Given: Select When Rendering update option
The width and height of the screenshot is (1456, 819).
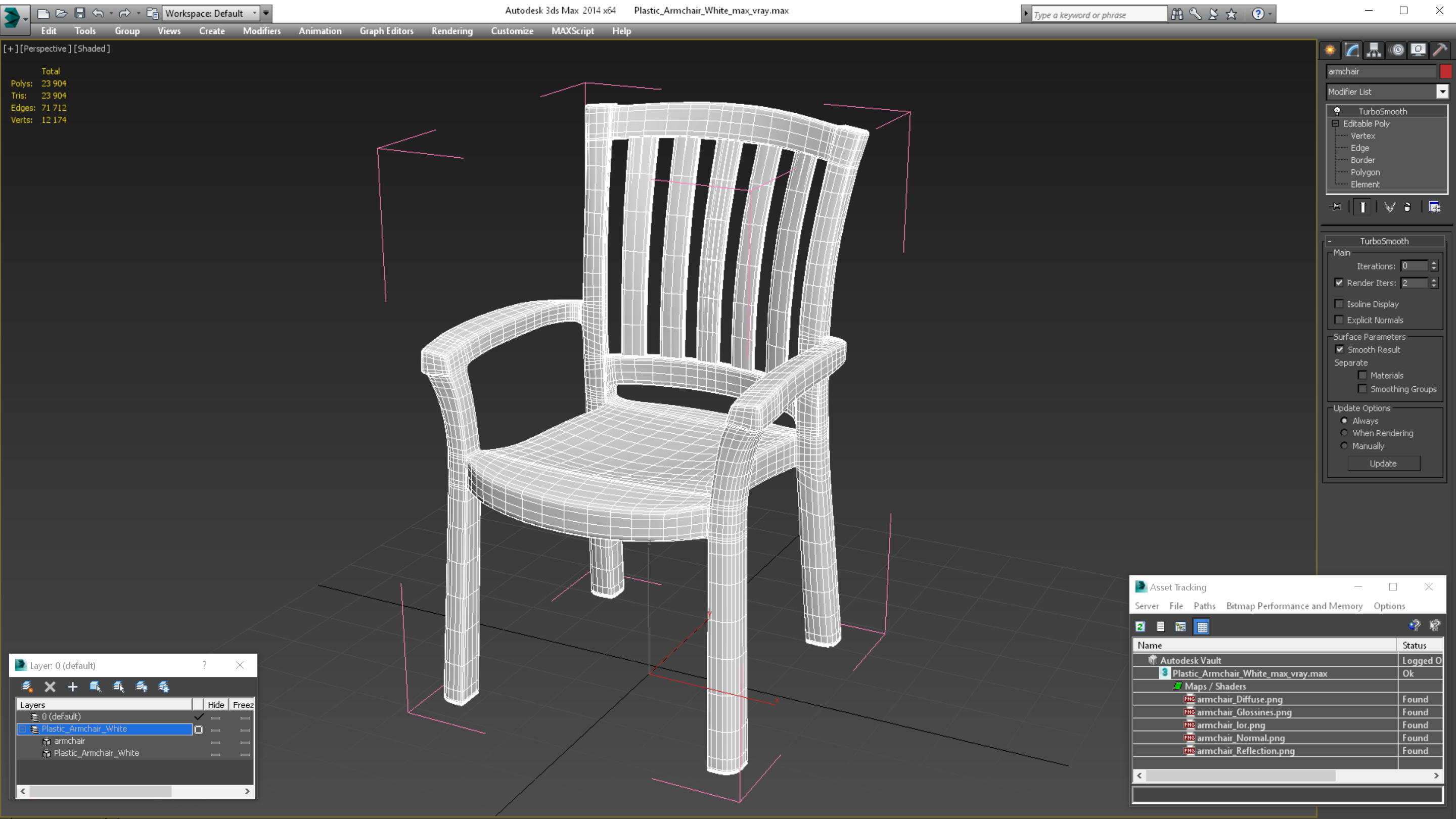Looking at the screenshot, I should pos(1344,433).
